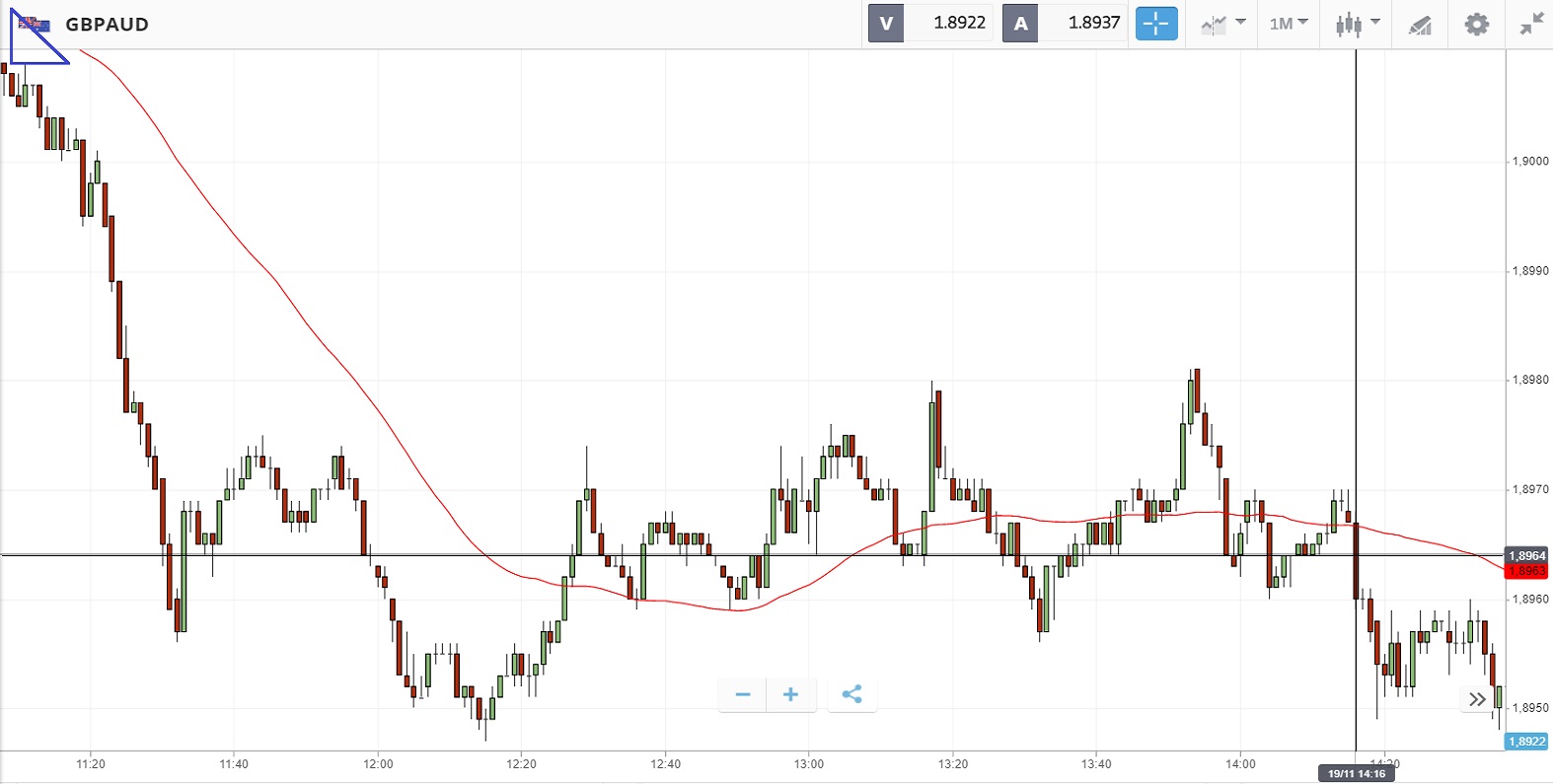Jump to latest candle with double-arrow button
The width and height of the screenshot is (1553, 784).
[x=1477, y=699]
